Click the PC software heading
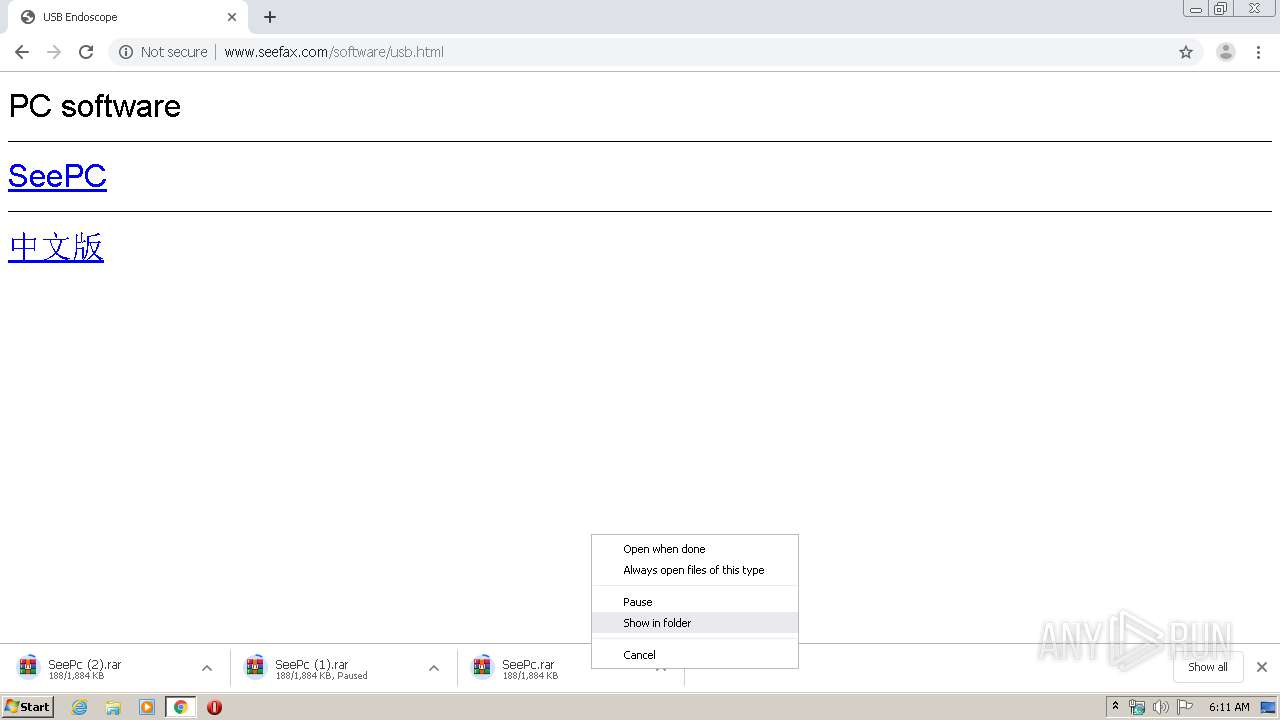Screen dimensions: 1280x720 click(x=95, y=106)
